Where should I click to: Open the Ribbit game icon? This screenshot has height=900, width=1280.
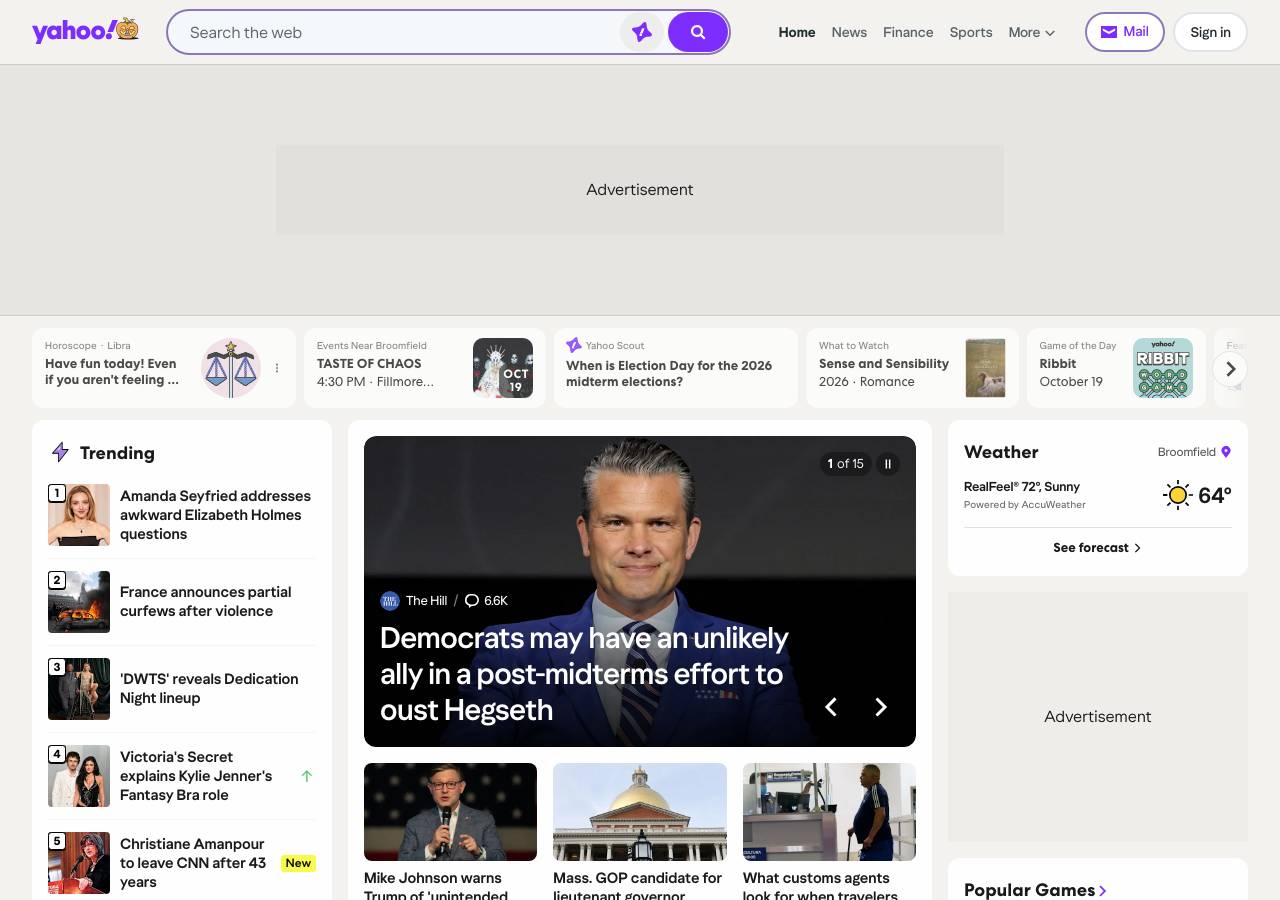click(1163, 368)
